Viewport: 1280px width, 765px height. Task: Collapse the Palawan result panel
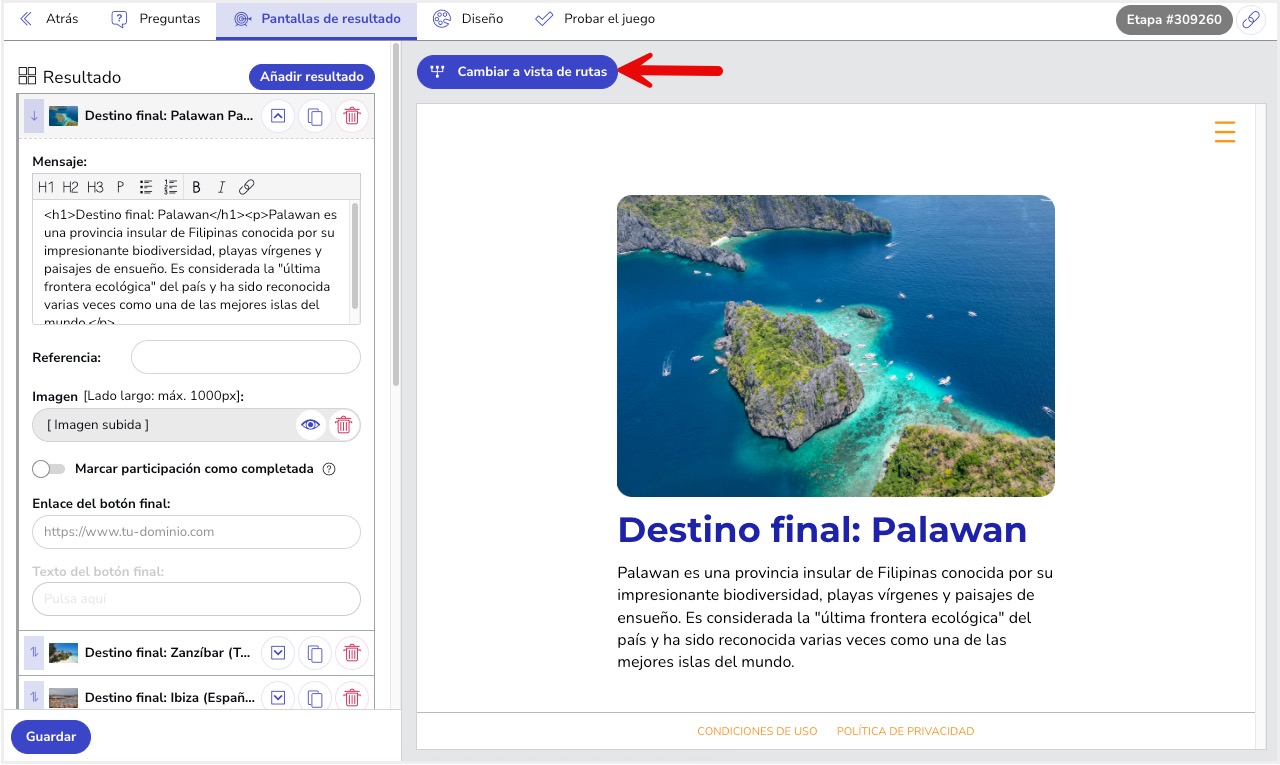pyautogui.click(x=277, y=115)
